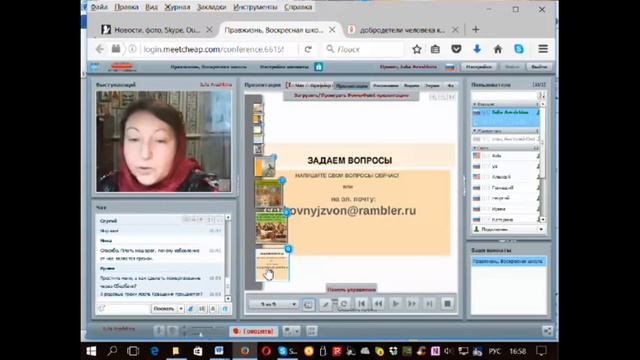Click the browser Поиск search field
Screen dimensions: 640x360
pyautogui.click(x=363, y=49)
